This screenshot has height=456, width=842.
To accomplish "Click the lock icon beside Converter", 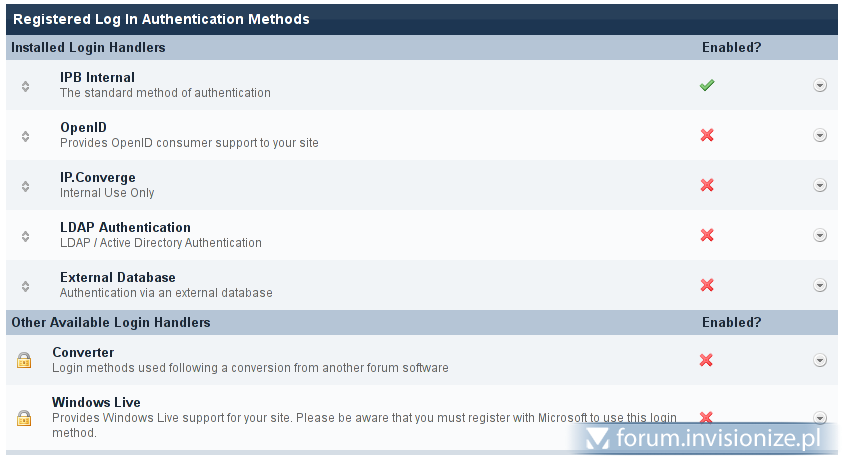I will [x=24, y=360].
